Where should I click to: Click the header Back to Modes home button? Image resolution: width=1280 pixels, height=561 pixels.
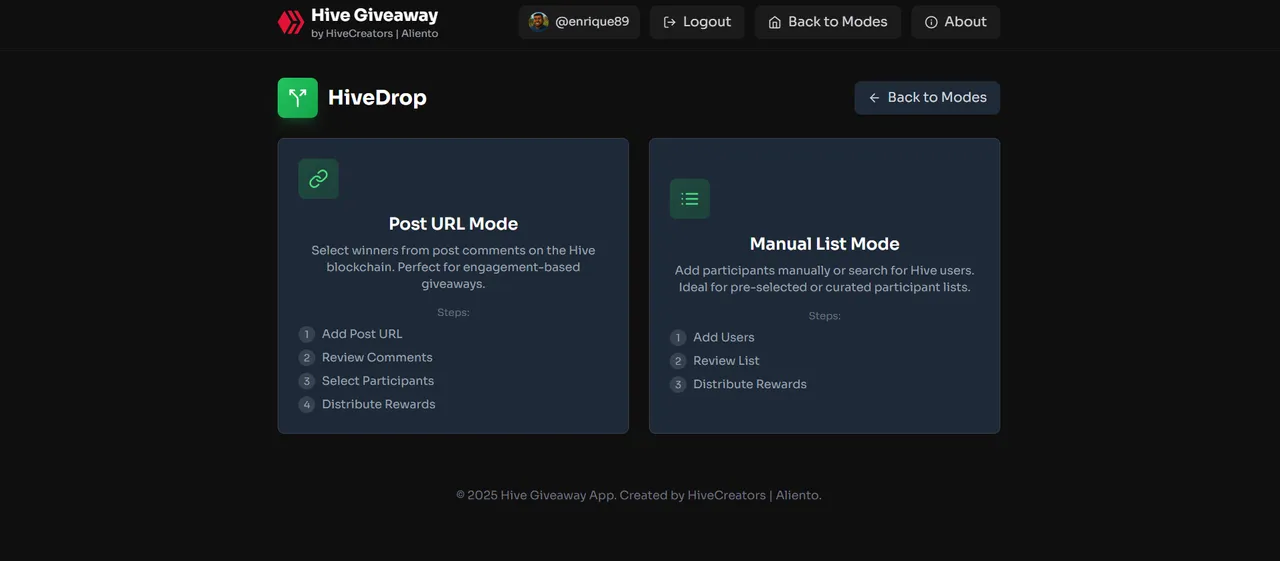[x=828, y=22]
